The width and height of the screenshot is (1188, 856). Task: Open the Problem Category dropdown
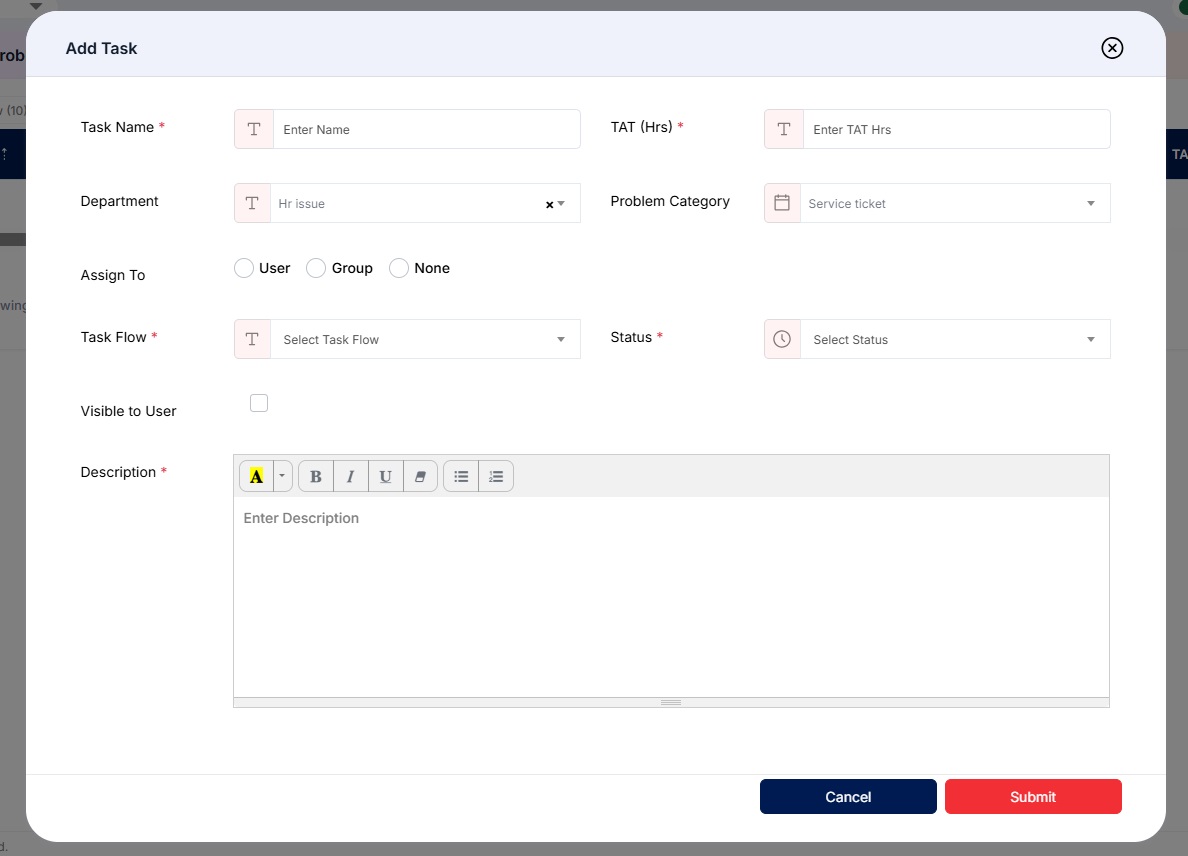pos(955,203)
